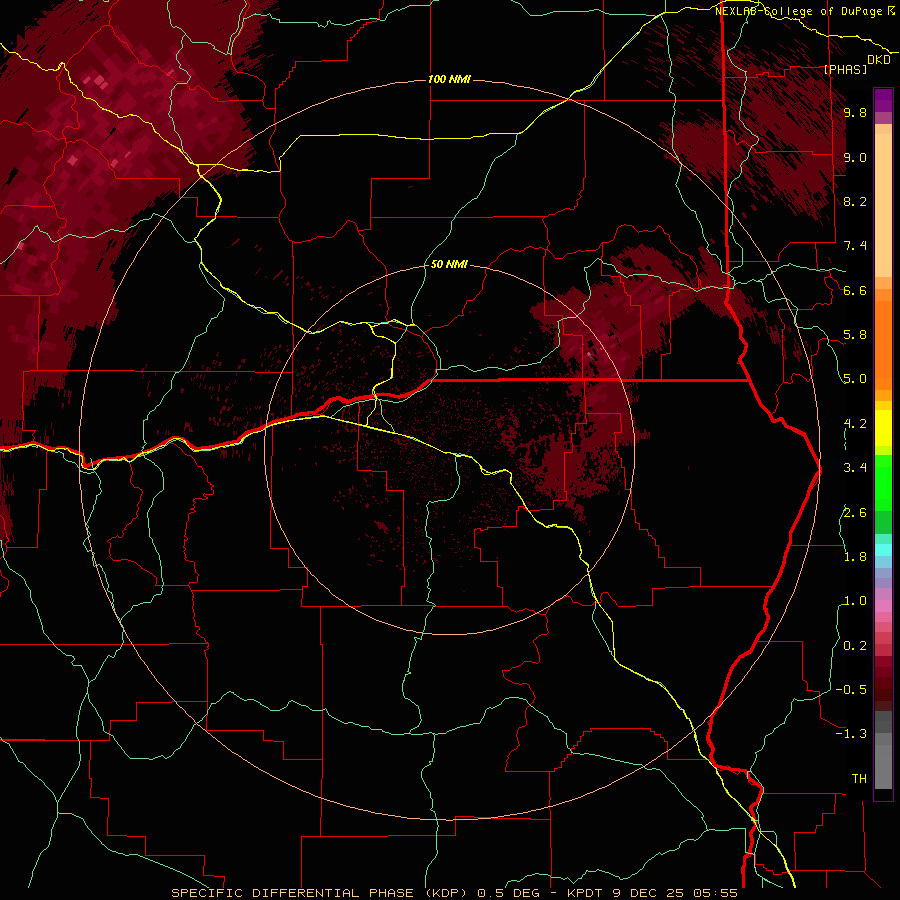Click the 1.8 scale value
This screenshot has width=900, height=900.
click(x=855, y=557)
